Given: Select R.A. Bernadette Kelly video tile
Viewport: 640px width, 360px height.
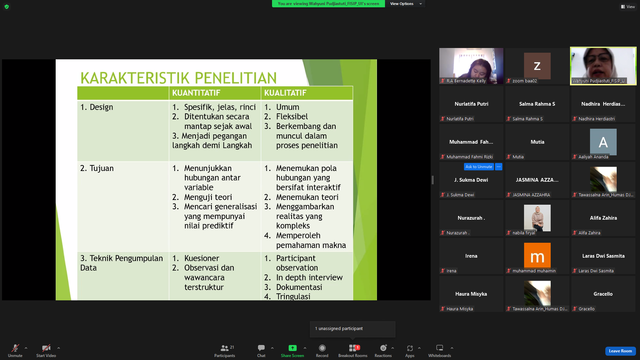Looking at the screenshot, I should click(x=471, y=66).
